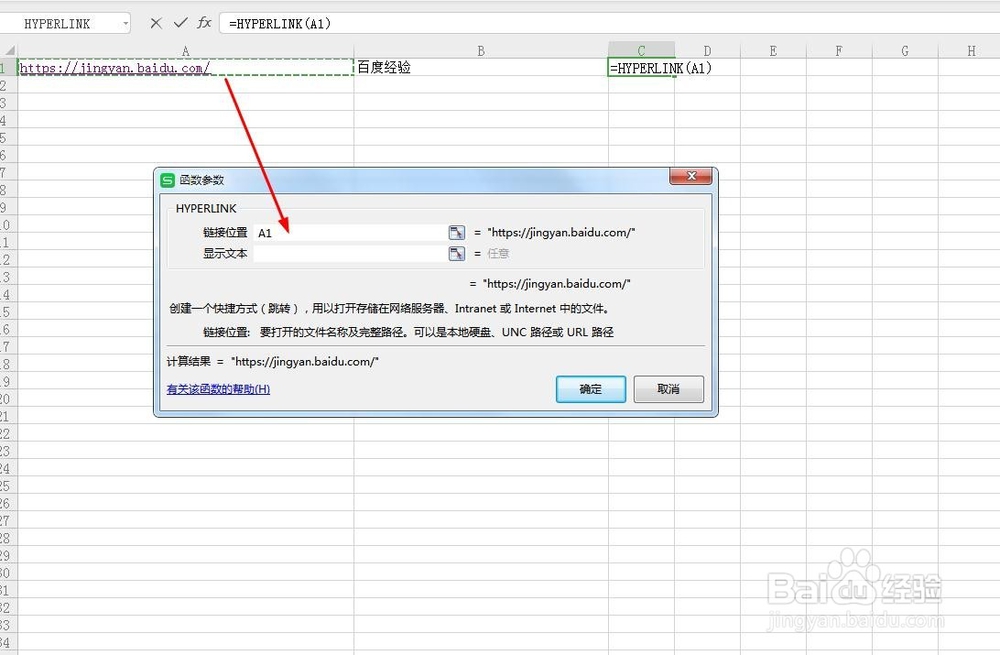Click the X icon to cancel formula entry
Viewport: 1000px width, 655px height.
pos(155,23)
